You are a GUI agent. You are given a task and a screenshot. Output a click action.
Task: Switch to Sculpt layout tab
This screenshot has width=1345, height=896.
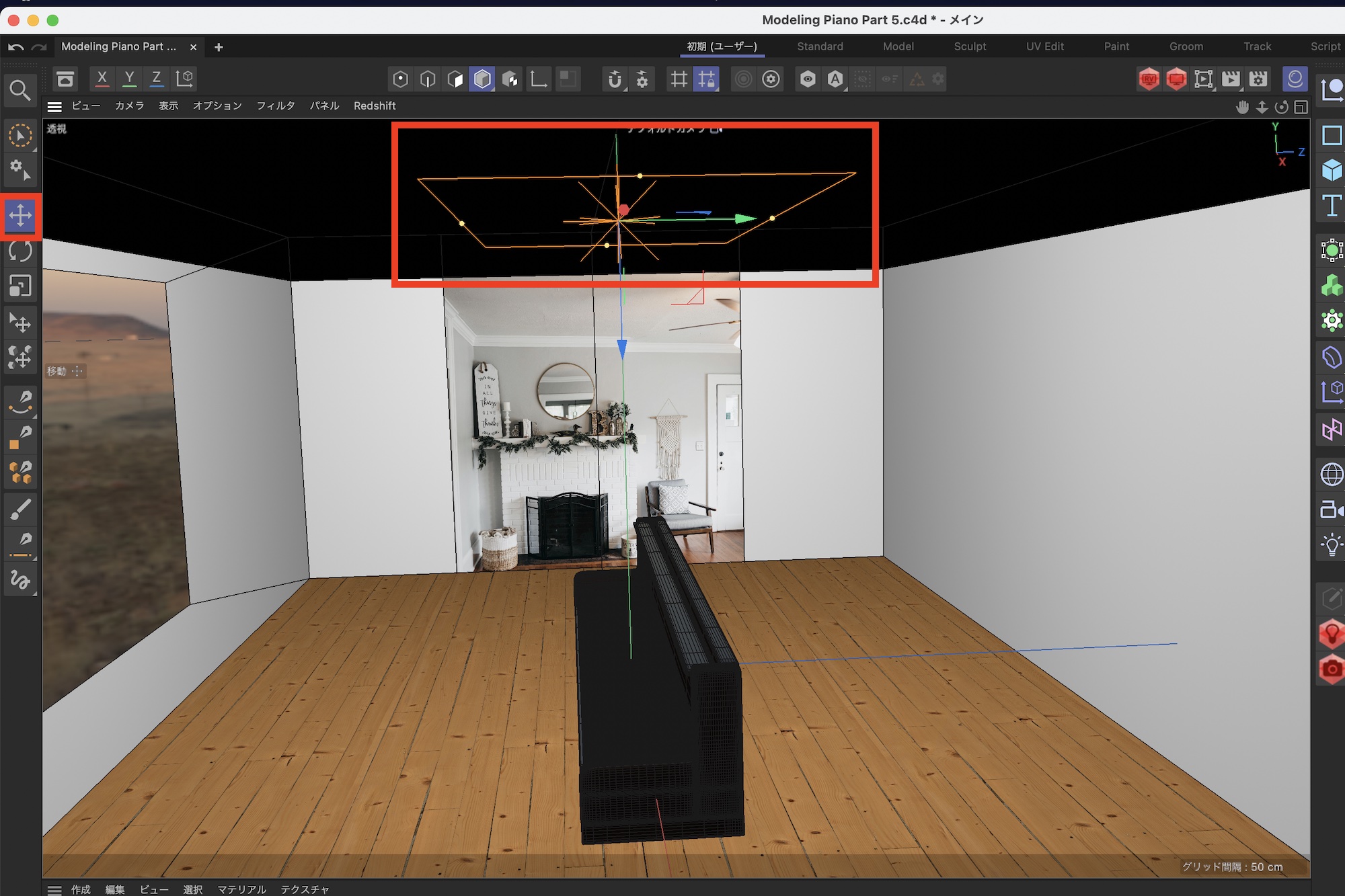969,46
